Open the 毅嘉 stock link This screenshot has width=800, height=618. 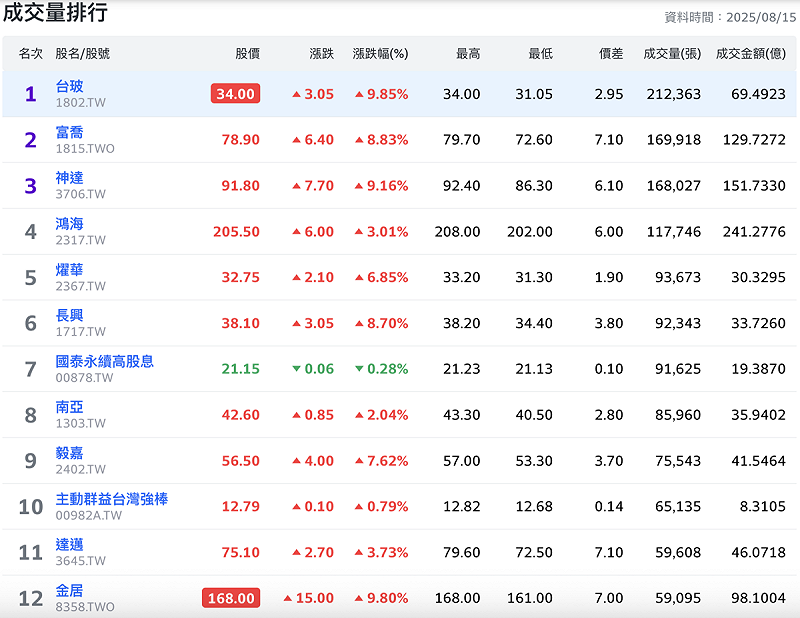(69, 453)
